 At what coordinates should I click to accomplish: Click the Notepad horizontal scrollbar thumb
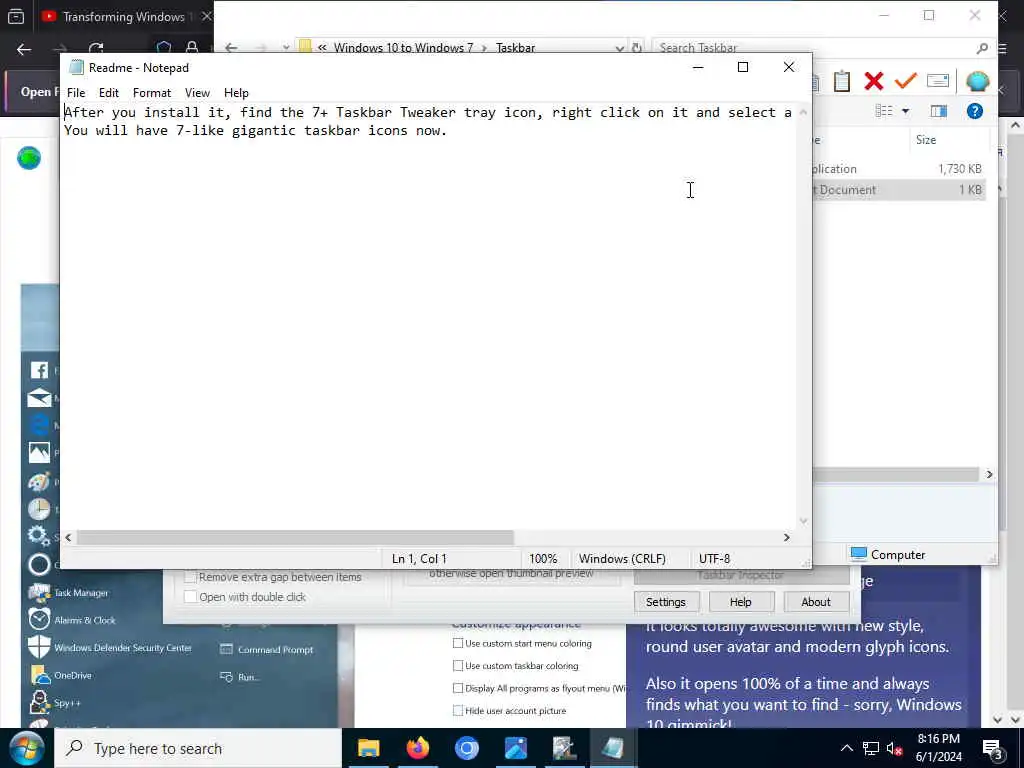pyautogui.click(x=295, y=537)
